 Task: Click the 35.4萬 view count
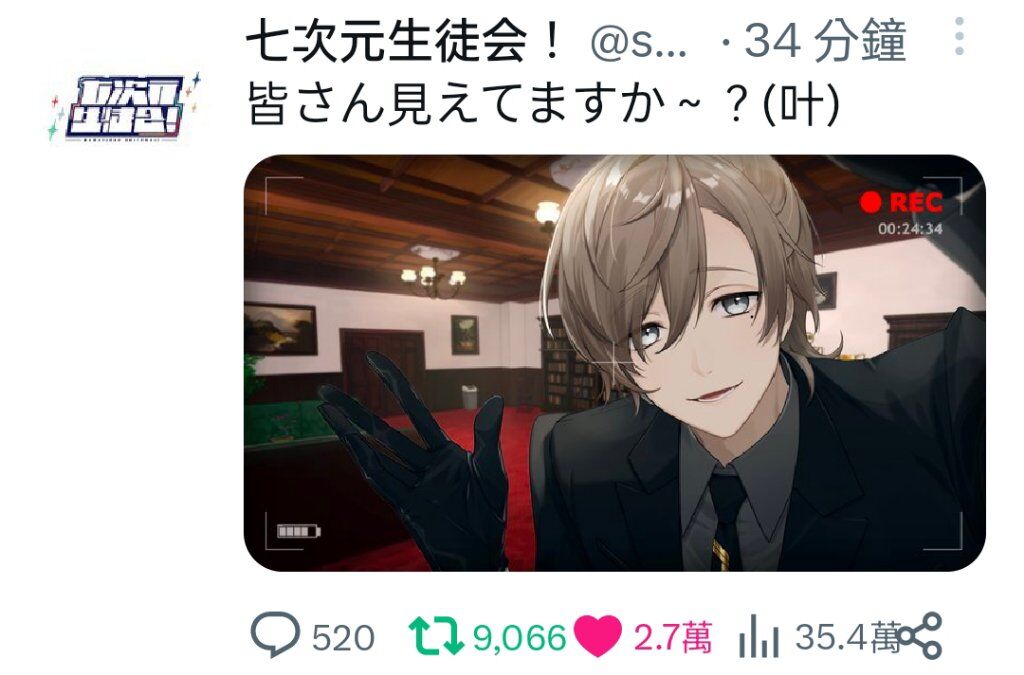coord(847,636)
